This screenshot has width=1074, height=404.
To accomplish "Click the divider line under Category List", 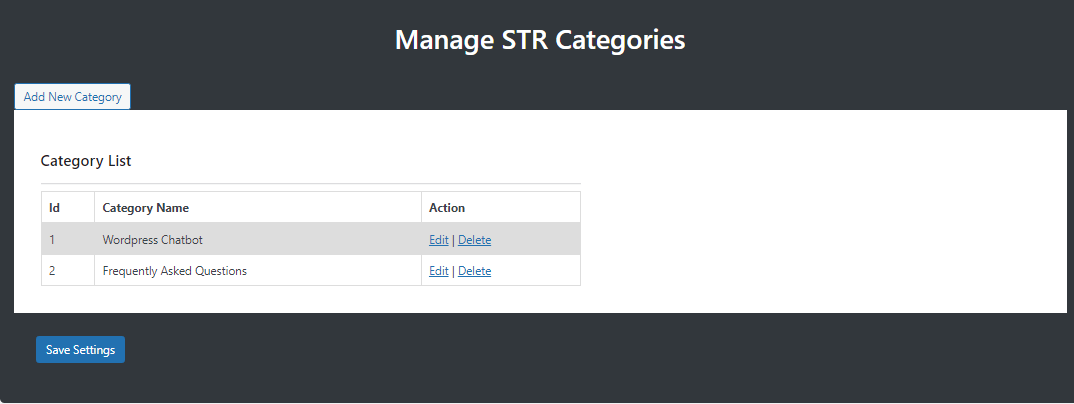I will tap(310, 184).
